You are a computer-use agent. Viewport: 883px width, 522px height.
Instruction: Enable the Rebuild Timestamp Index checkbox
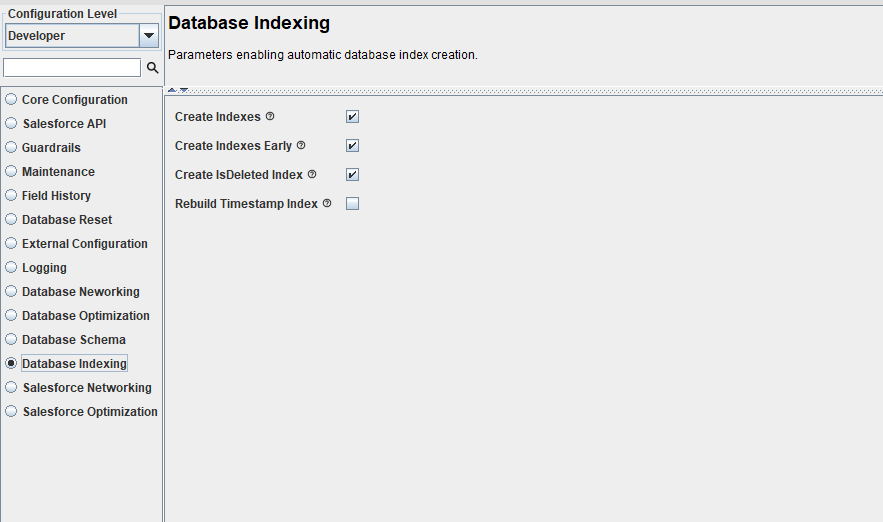[353, 203]
